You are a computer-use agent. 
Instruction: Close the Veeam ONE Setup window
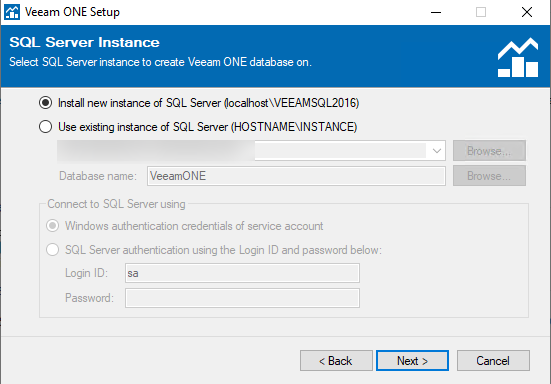pyautogui.click(x=527, y=12)
